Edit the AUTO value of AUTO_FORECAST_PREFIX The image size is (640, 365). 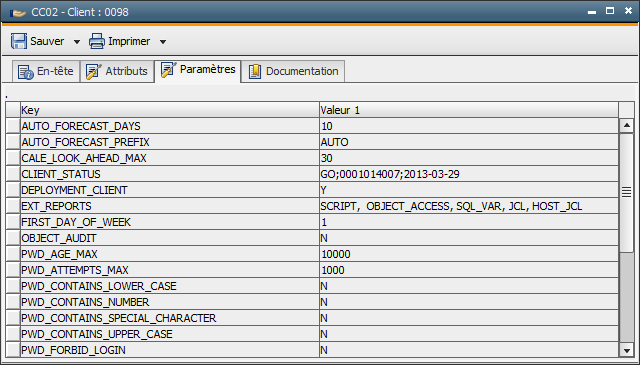(x=469, y=142)
